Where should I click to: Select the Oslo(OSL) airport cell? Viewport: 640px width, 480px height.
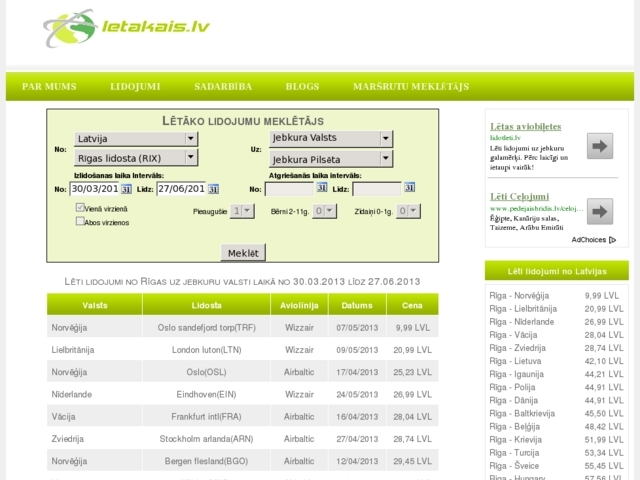(x=207, y=372)
